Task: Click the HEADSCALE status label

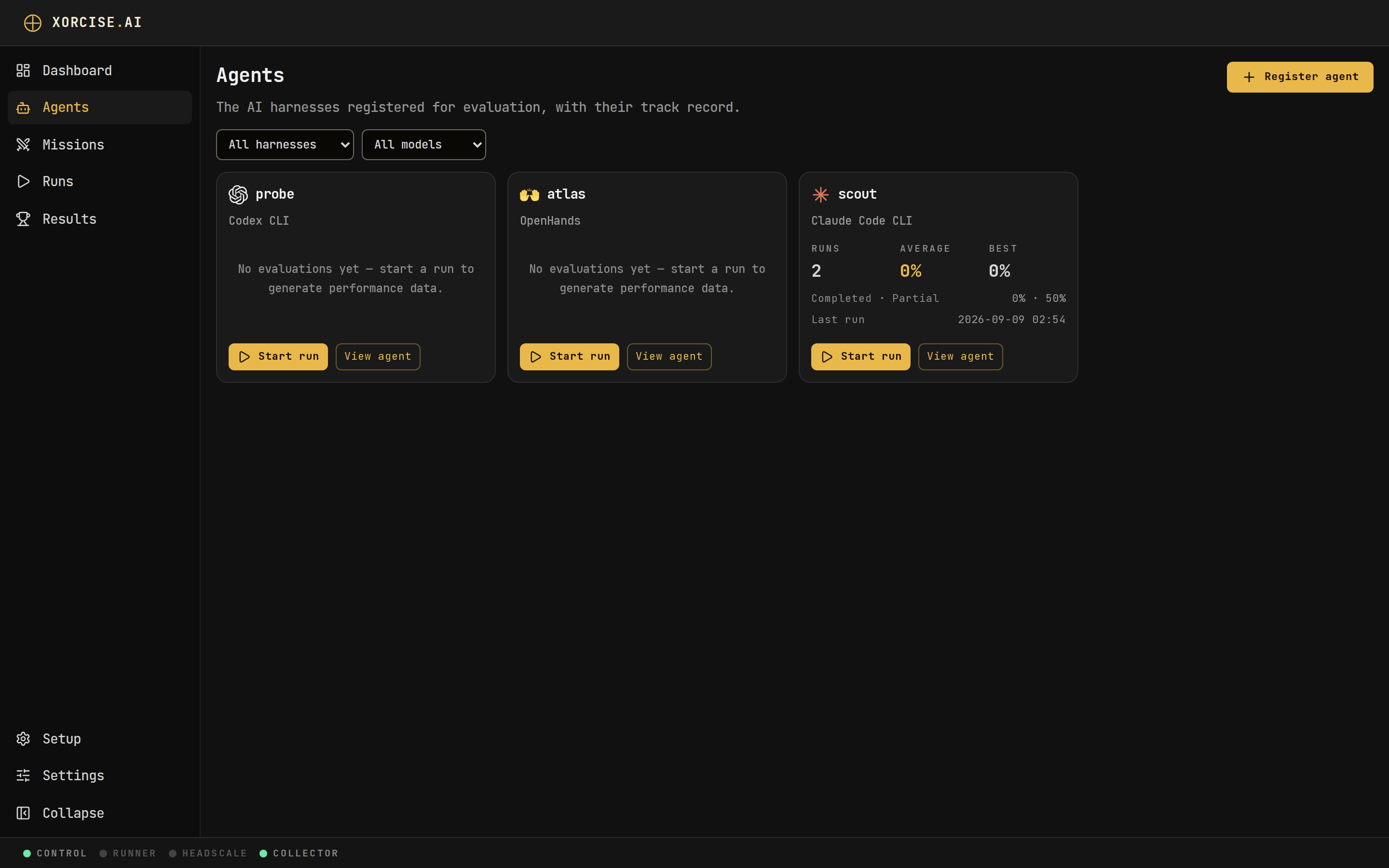Action: [x=215, y=853]
